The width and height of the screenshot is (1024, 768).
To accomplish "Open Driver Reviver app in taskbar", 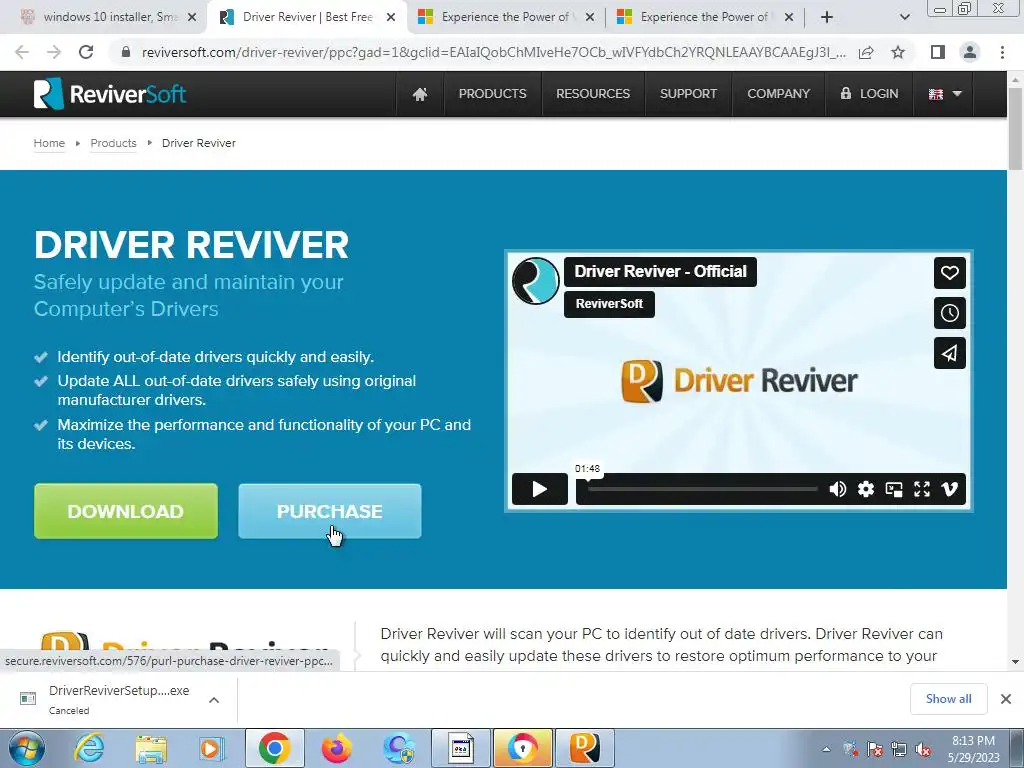I will pos(584,748).
